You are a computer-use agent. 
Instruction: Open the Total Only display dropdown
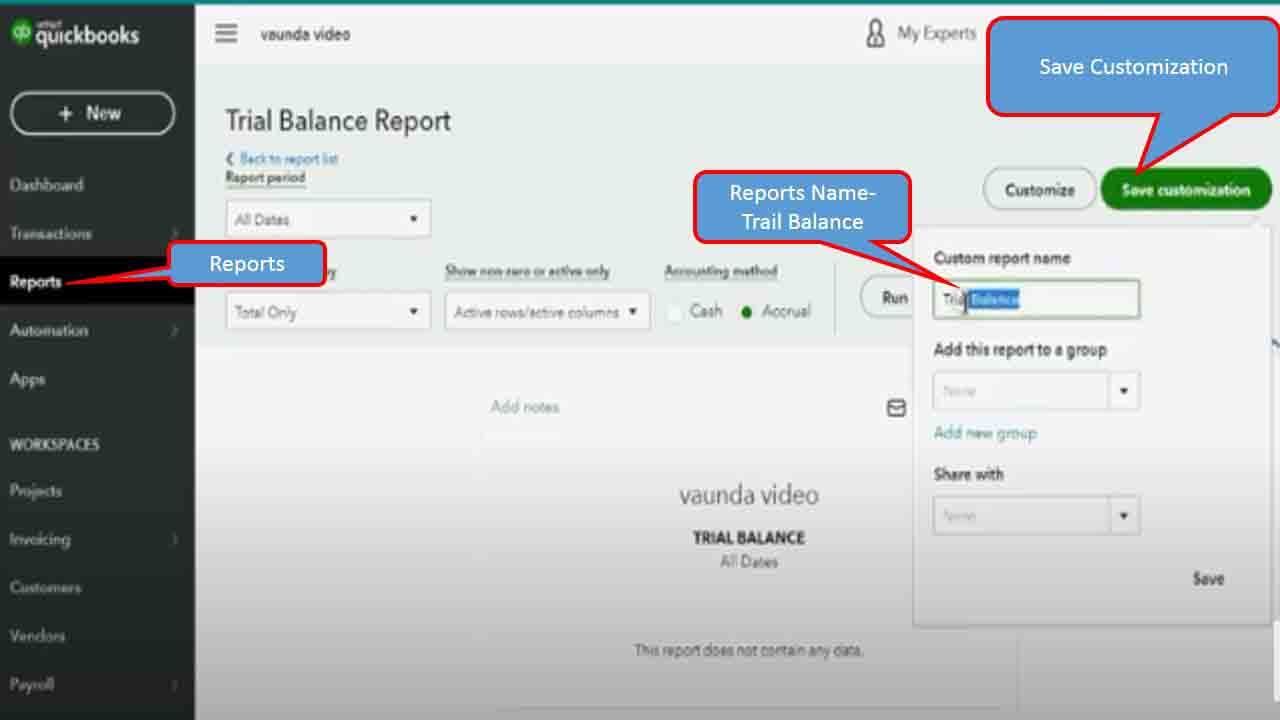(x=328, y=311)
